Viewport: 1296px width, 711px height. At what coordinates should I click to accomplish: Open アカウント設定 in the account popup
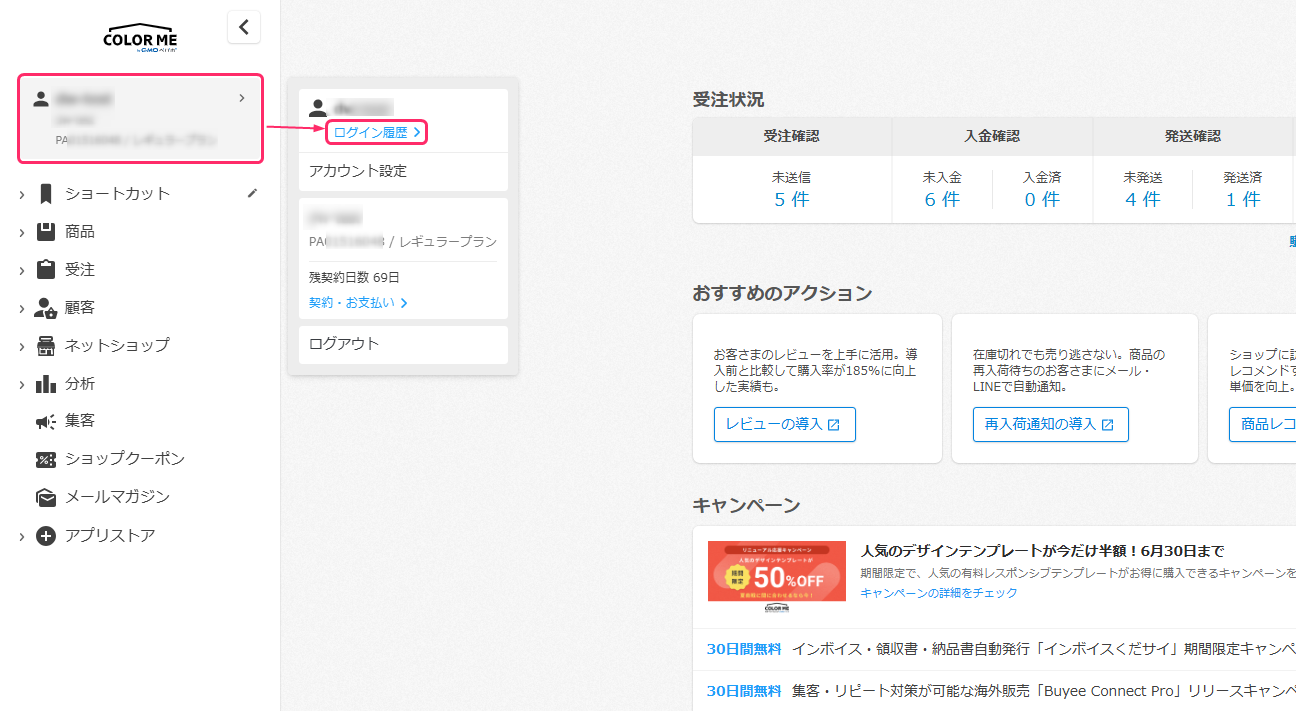click(358, 171)
